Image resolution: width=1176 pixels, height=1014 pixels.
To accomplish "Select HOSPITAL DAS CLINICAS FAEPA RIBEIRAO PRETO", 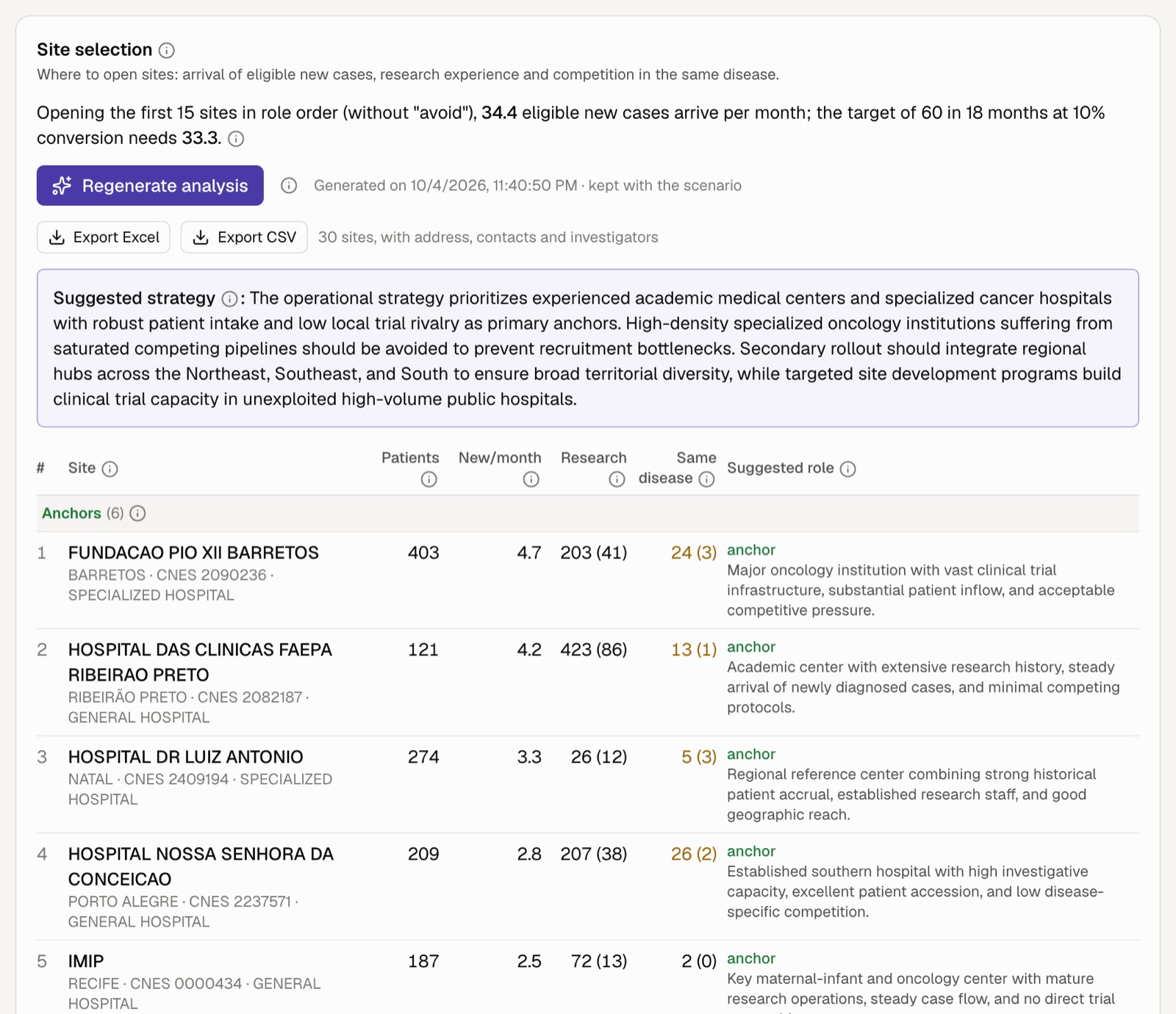I will click(200, 662).
